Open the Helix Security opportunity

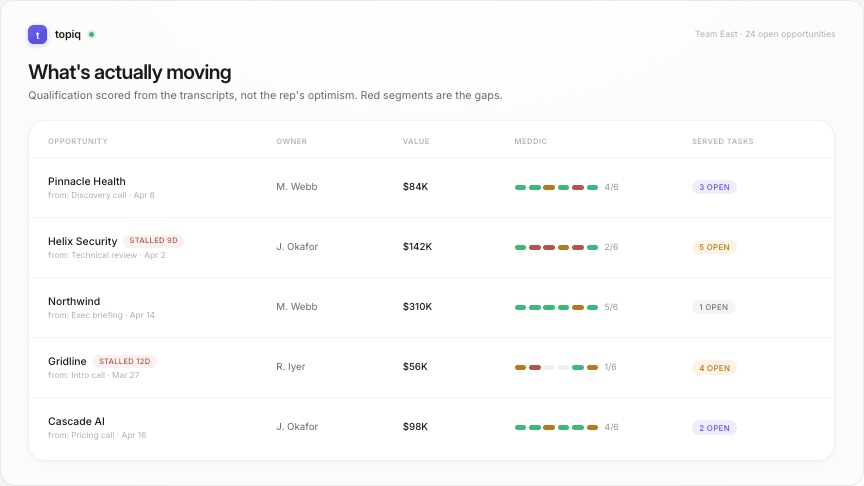pos(83,241)
